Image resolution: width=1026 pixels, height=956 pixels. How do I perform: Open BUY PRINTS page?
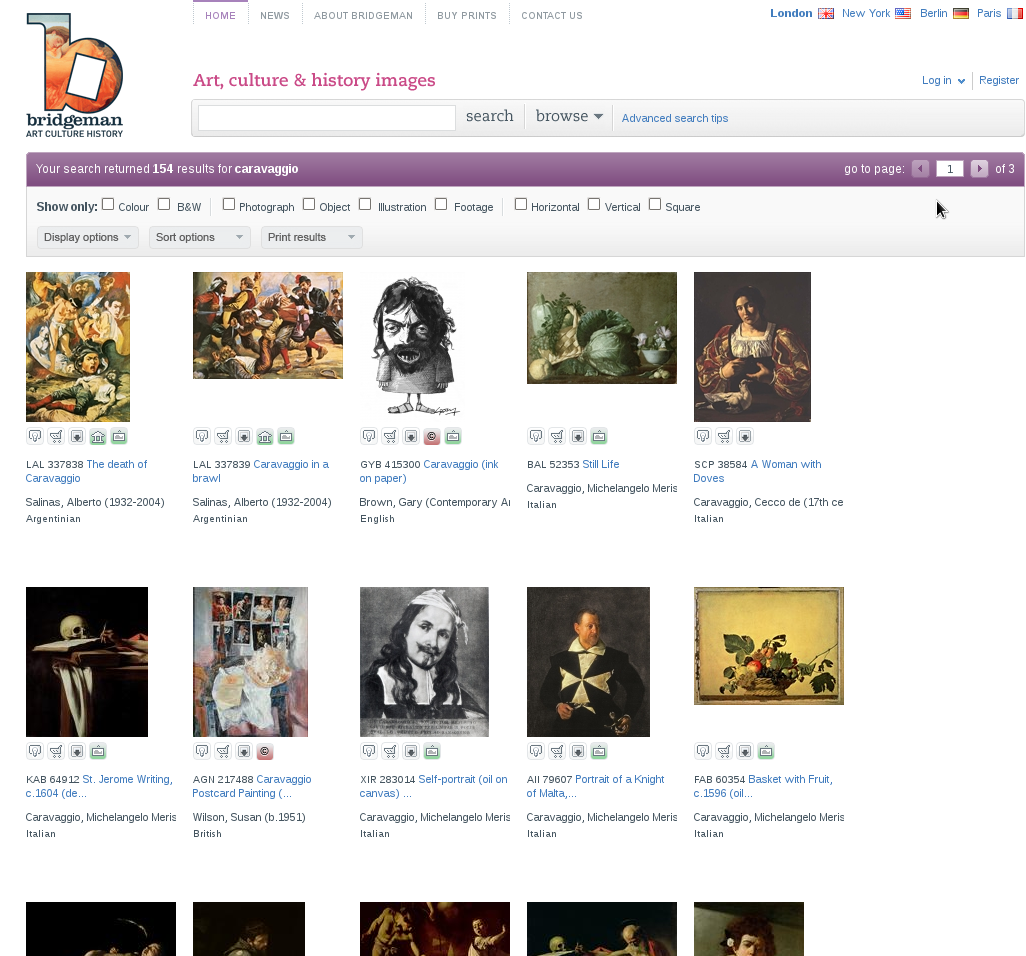pos(467,15)
